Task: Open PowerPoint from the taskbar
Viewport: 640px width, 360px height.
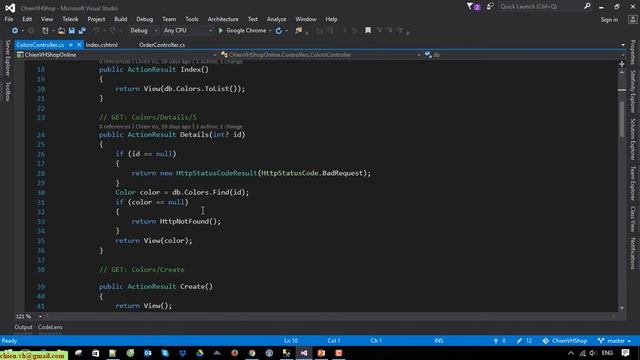Action: click(x=321, y=353)
